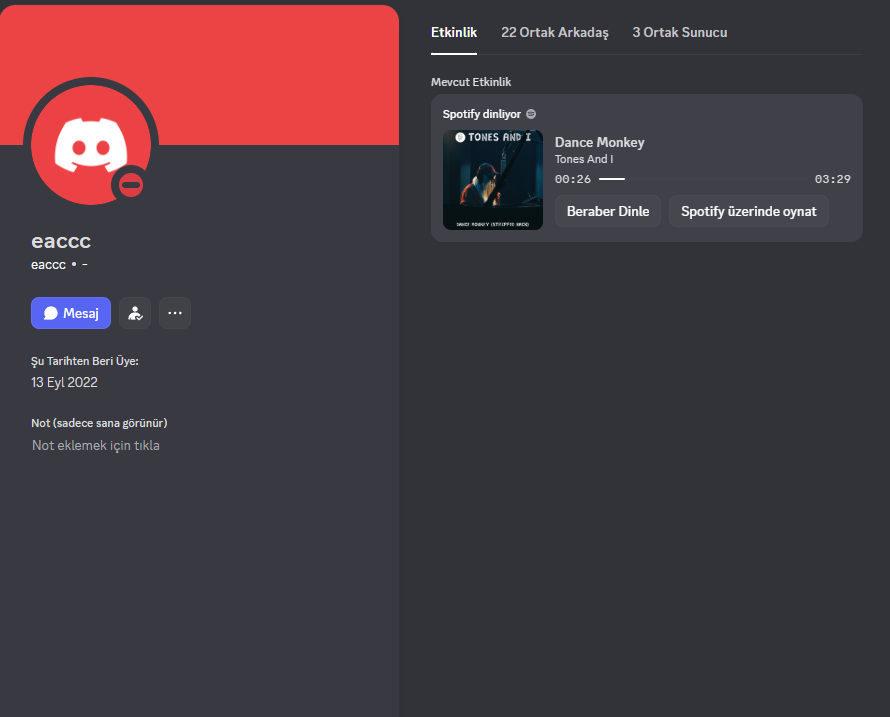890x717 pixels.
Task: Click the friend status icon button
Action: [x=135, y=313]
